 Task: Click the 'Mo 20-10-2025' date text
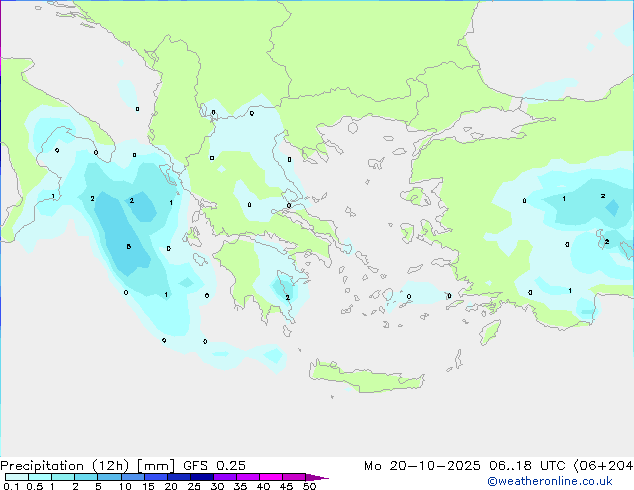coord(422,466)
